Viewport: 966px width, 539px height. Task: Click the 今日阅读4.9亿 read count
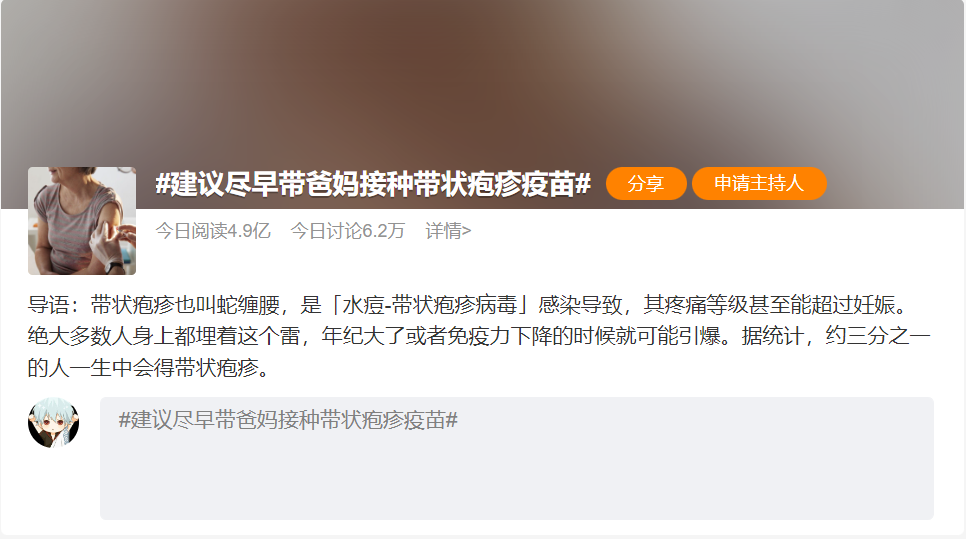point(213,231)
